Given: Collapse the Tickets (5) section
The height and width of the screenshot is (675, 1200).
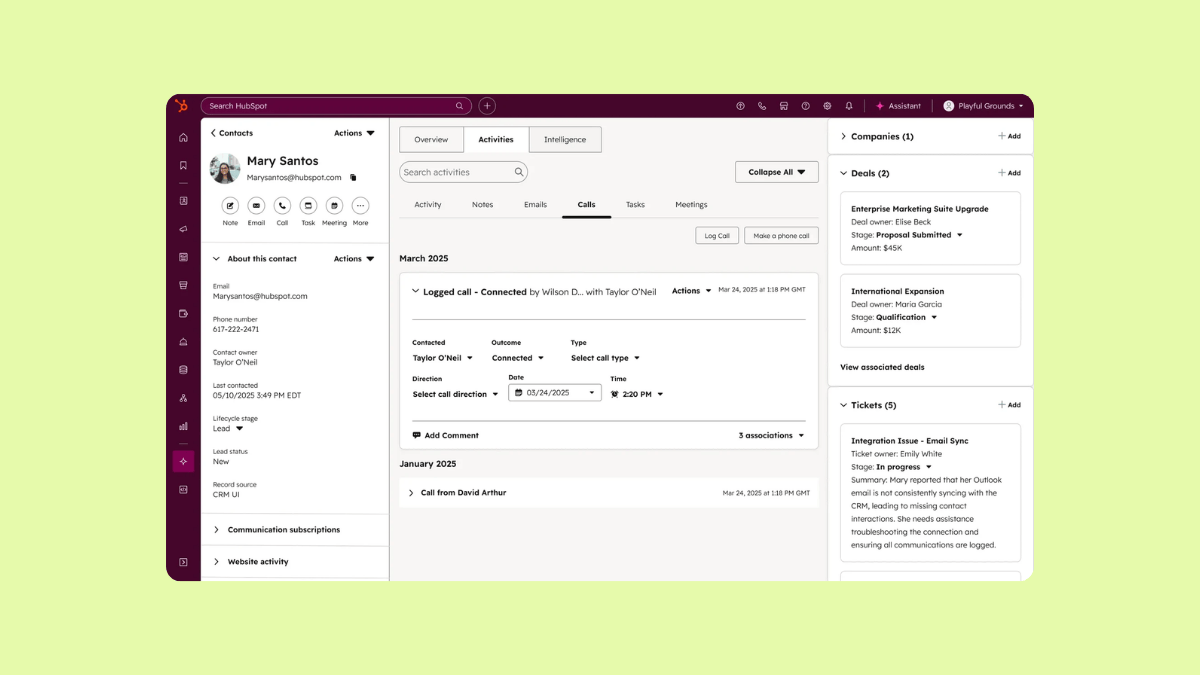Looking at the screenshot, I should (x=844, y=405).
